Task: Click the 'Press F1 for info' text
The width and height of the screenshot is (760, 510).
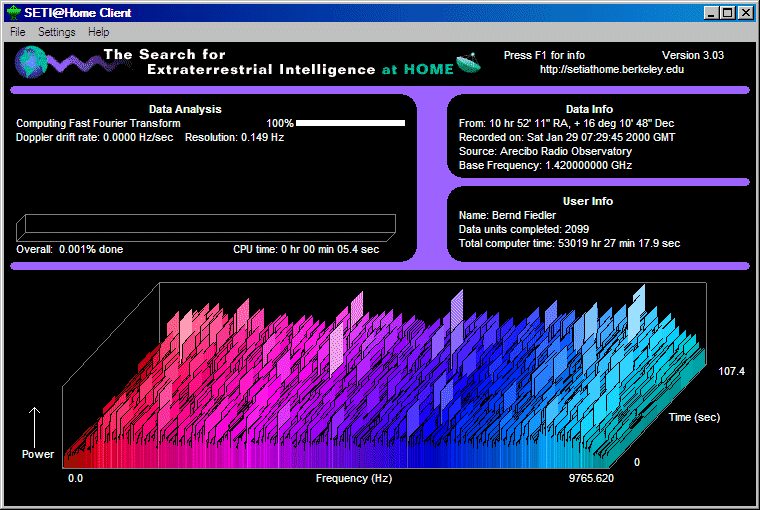Action: pos(544,55)
